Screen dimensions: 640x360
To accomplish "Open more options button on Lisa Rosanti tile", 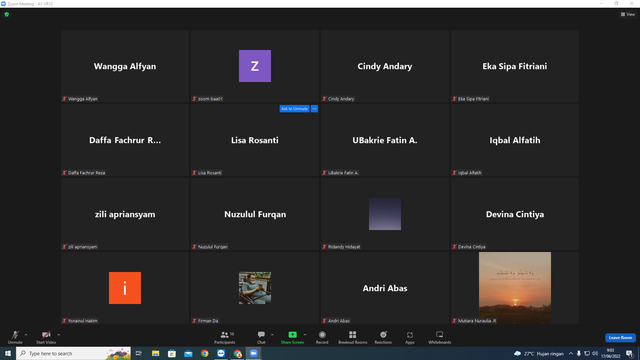I will (314, 109).
